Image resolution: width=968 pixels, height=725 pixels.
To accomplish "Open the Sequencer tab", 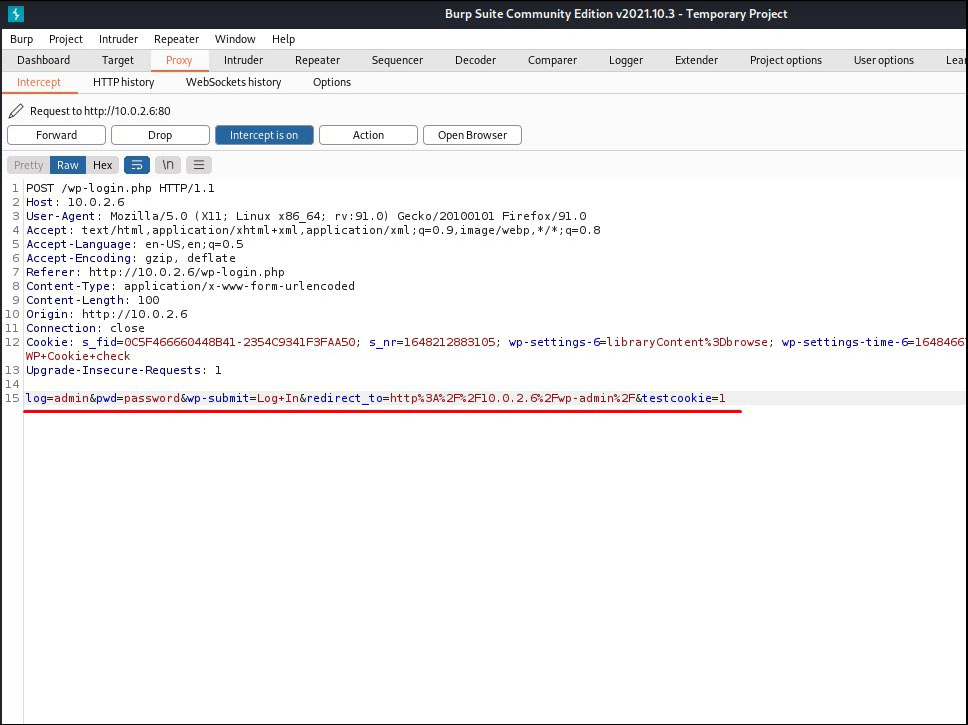I will (398, 61).
